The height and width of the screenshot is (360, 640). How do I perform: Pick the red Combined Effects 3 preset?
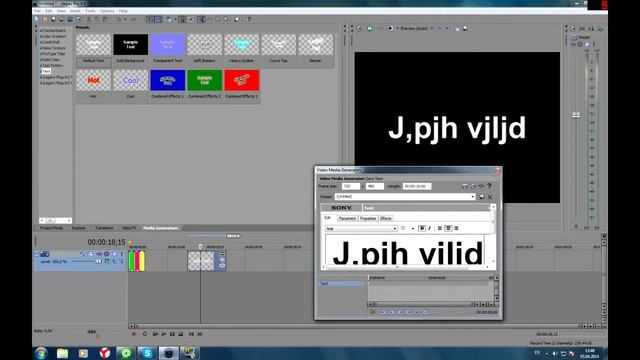click(x=242, y=80)
